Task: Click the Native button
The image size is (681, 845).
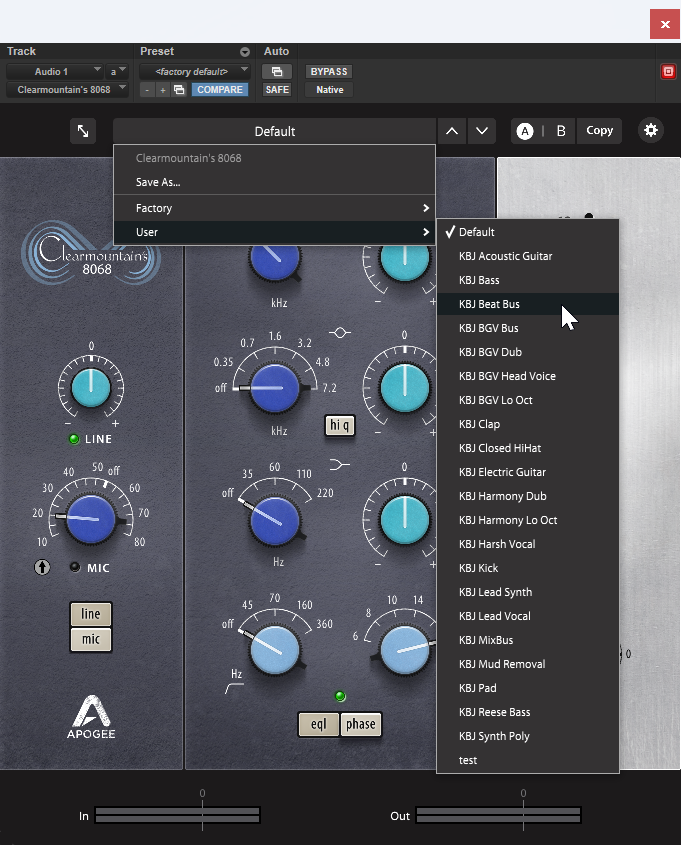Action: tap(329, 90)
